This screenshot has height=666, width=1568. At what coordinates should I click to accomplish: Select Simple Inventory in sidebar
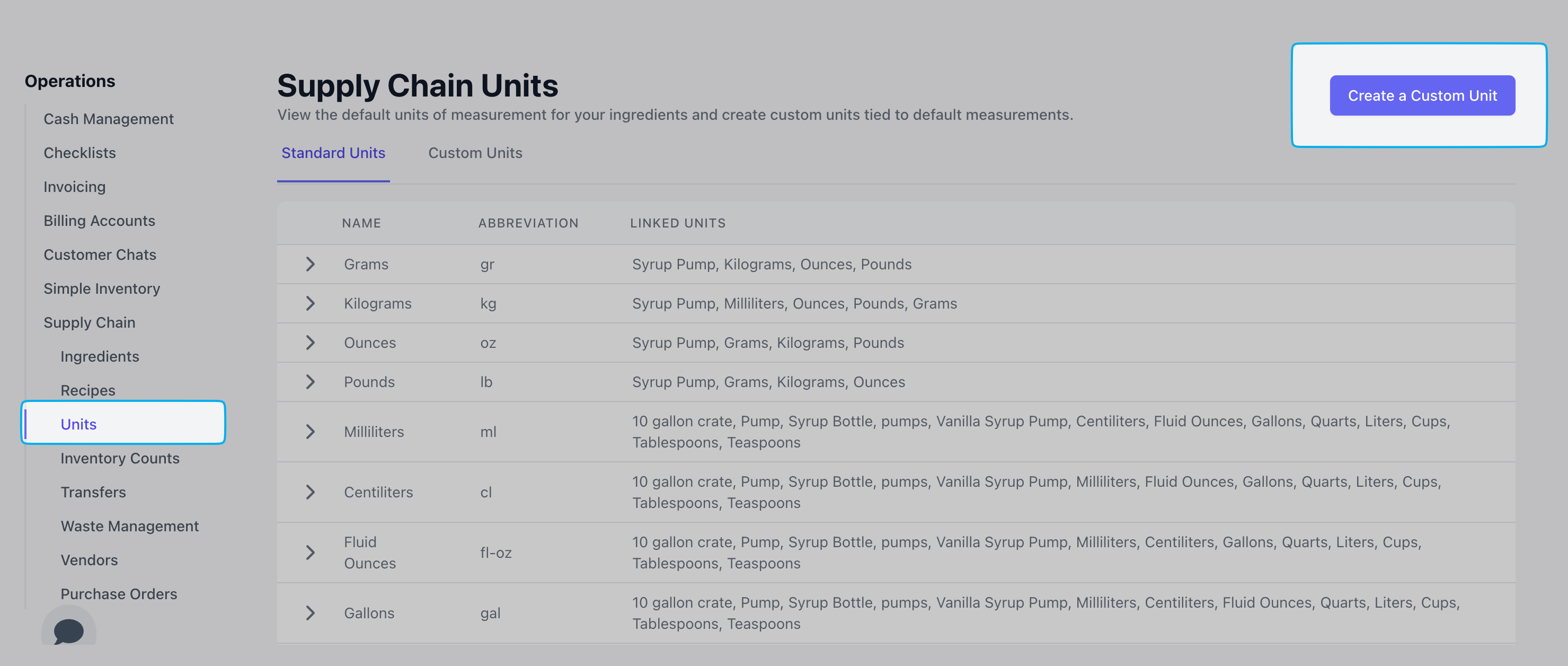(x=102, y=288)
